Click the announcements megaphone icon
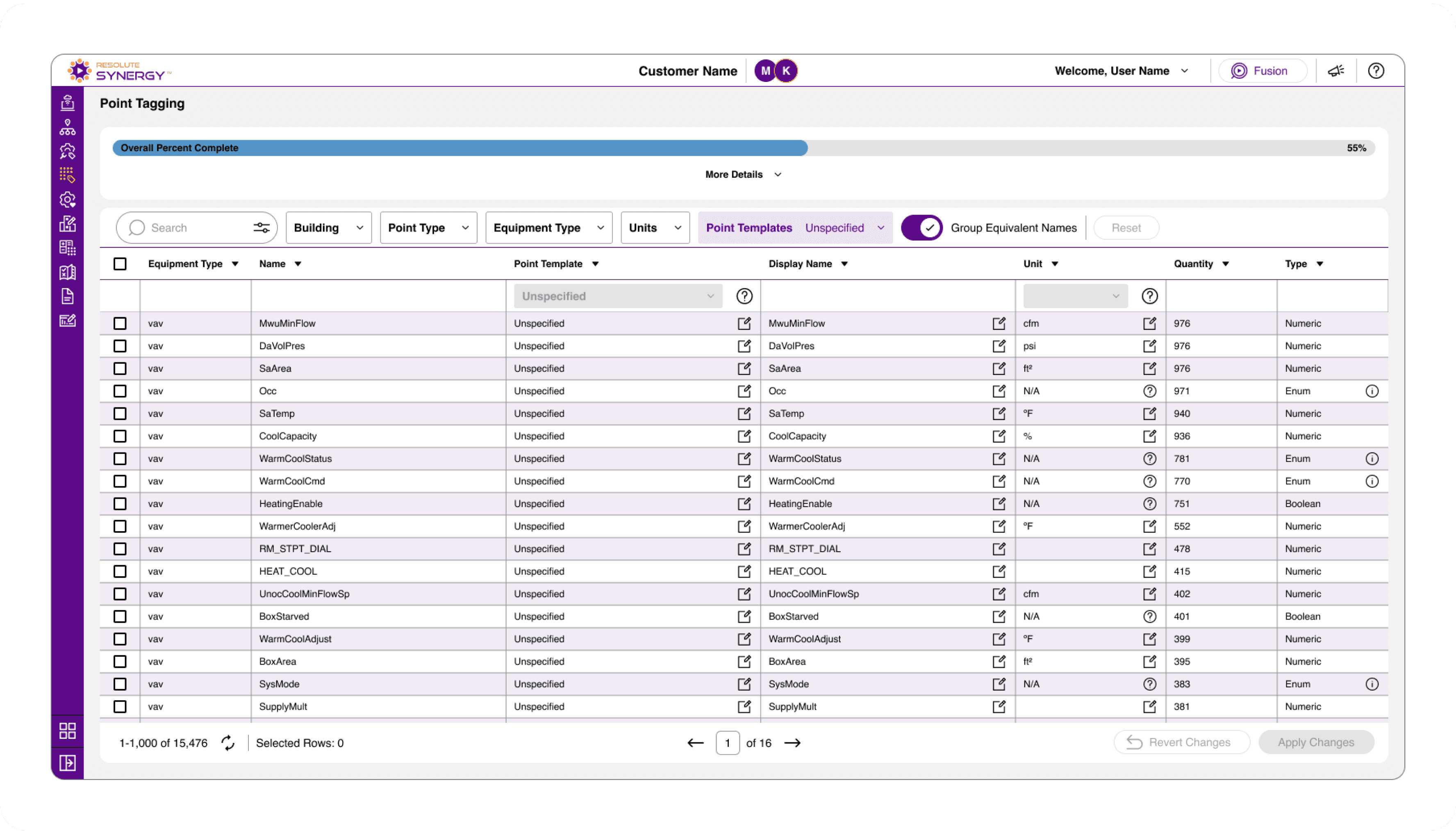Image resolution: width=1456 pixels, height=831 pixels. point(1335,71)
